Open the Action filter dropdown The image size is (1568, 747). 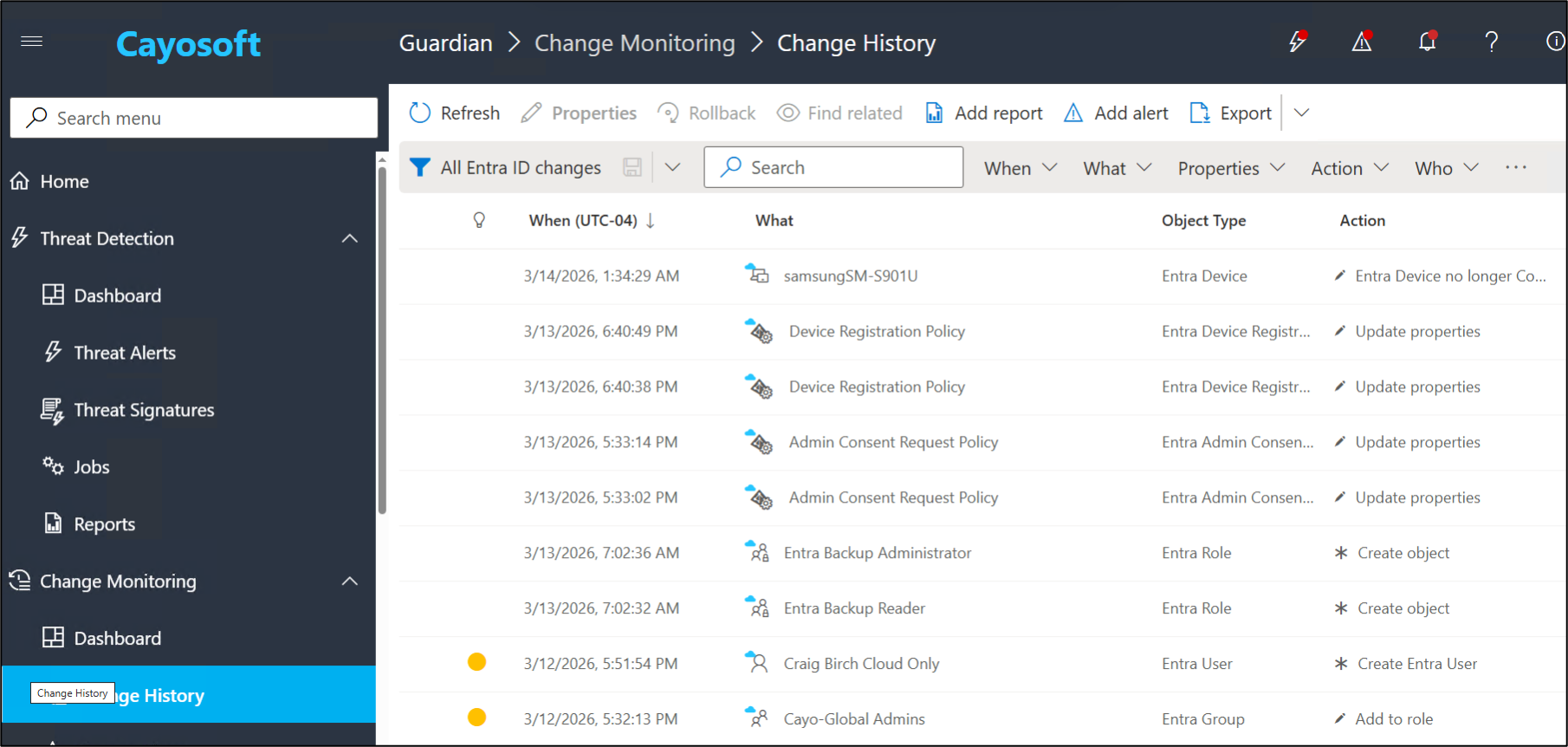pyautogui.click(x=1349, y=168)
